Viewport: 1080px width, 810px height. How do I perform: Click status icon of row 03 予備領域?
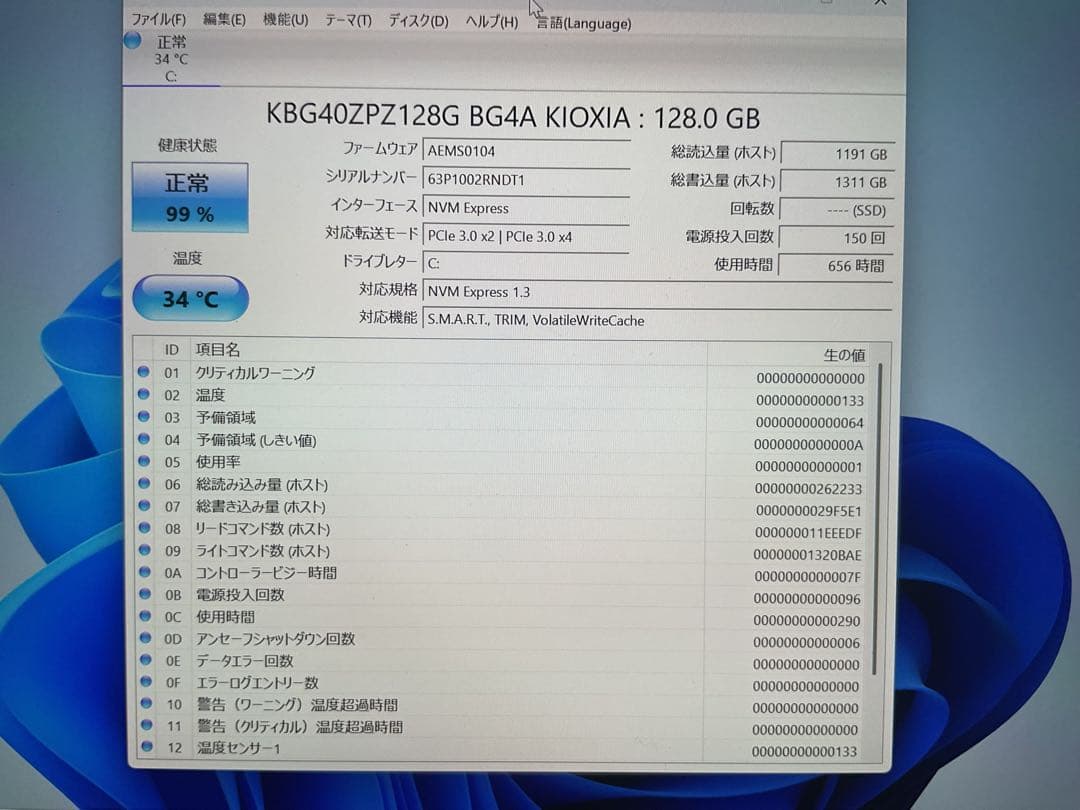[143, 416]
